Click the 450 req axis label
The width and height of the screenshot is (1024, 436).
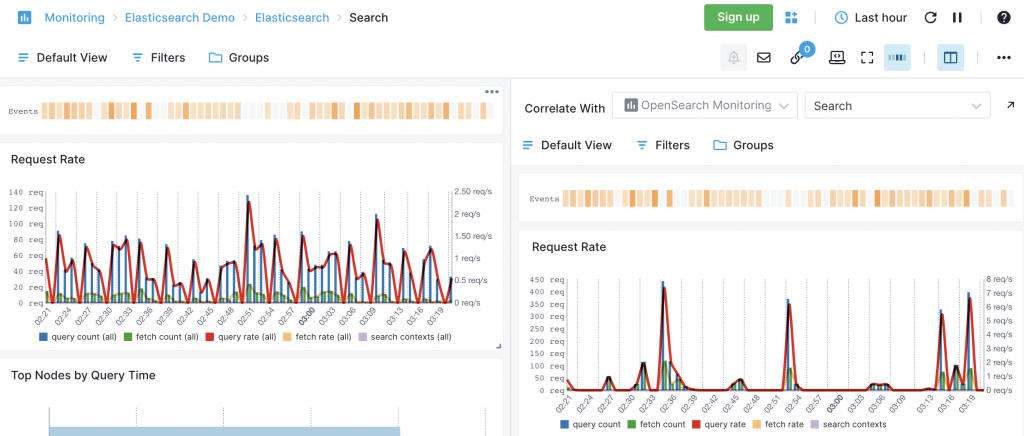[547, 279]
